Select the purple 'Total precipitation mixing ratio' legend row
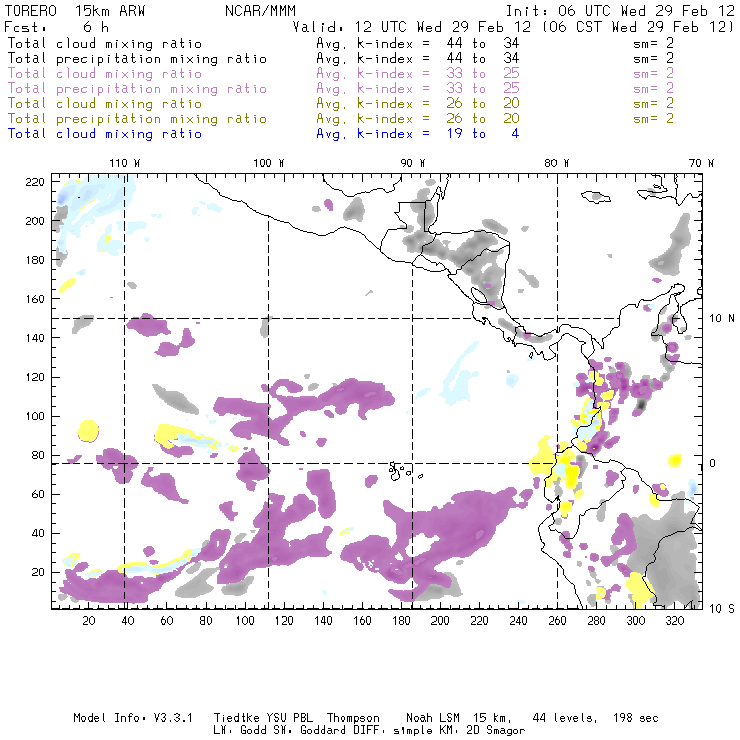Viewport: 740px width, 740px height. (341, 89)
